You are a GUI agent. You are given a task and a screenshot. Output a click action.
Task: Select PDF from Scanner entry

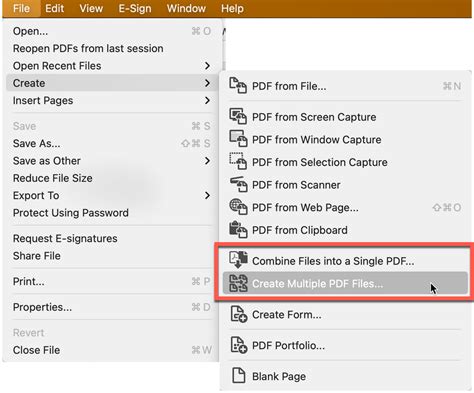(x=345, y=185)
